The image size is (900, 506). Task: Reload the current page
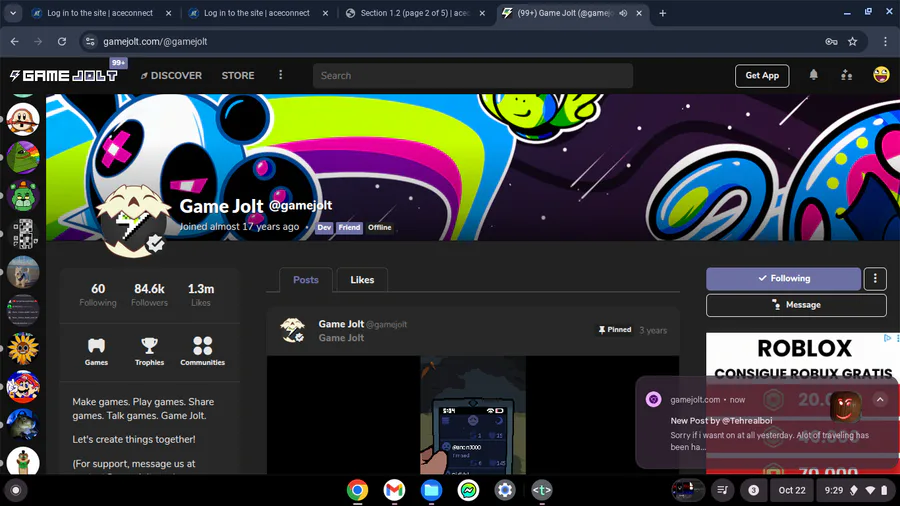pos(62,41)
